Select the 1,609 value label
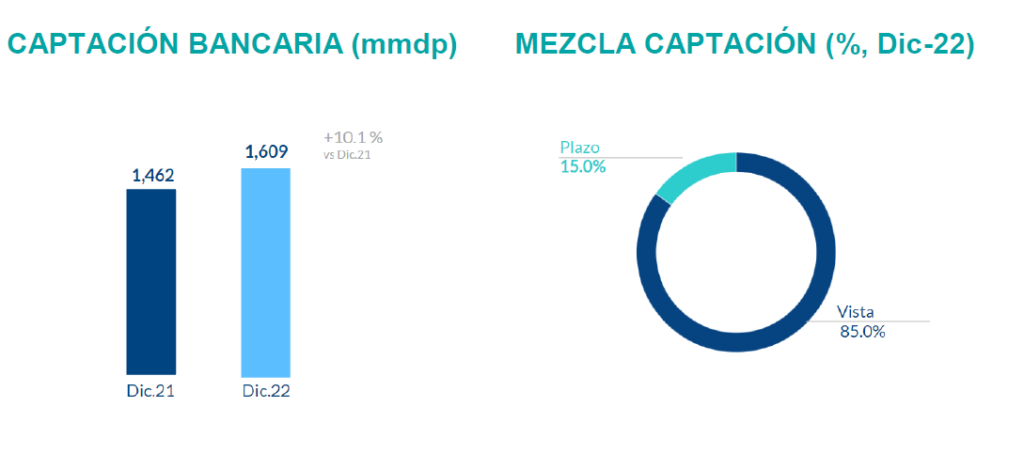The height and width of the screenshot is (454, 1024). point(267,152)
